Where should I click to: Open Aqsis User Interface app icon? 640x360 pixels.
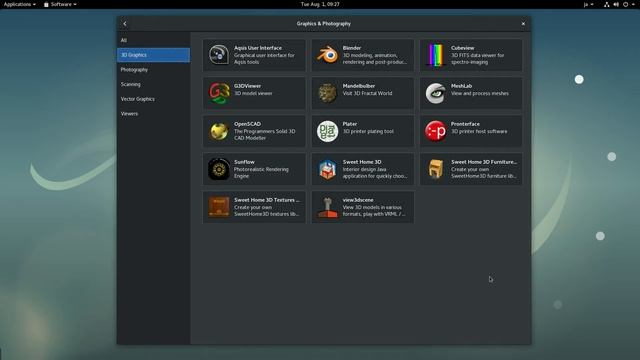(219, 55)
